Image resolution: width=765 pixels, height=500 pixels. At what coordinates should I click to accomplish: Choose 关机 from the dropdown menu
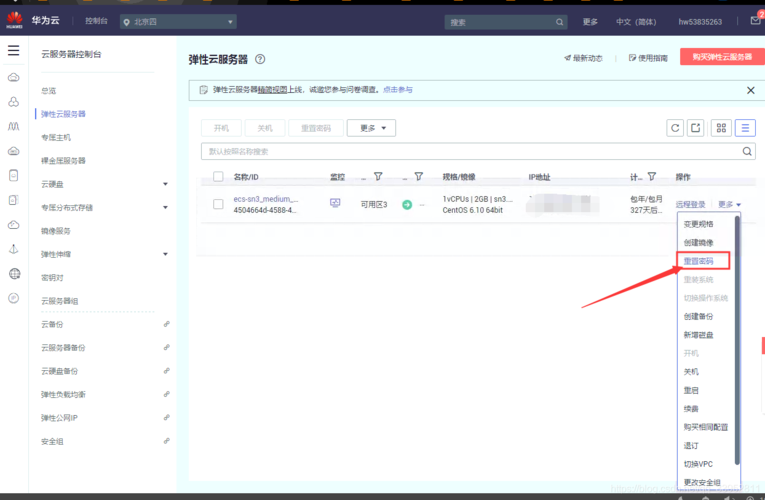coord(691,372)
